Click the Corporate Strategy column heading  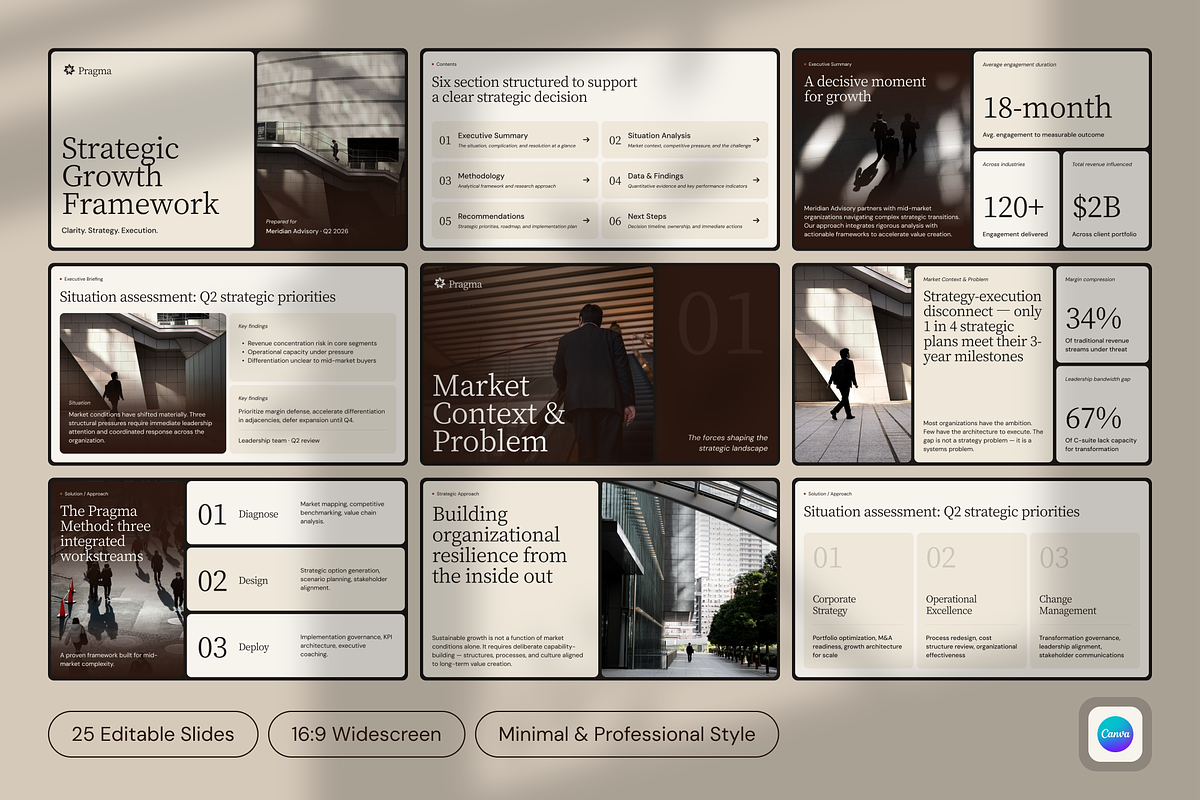coord(834,605)
